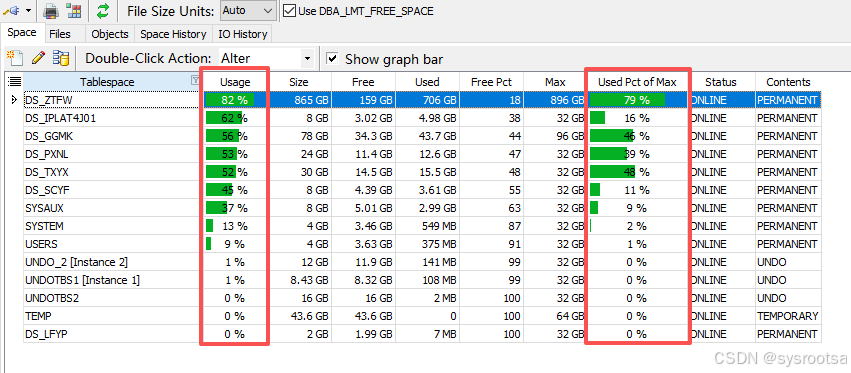This screenshot has width=851, height=373.
Task: Sort by the Status column header
Action: coord(721,82)
